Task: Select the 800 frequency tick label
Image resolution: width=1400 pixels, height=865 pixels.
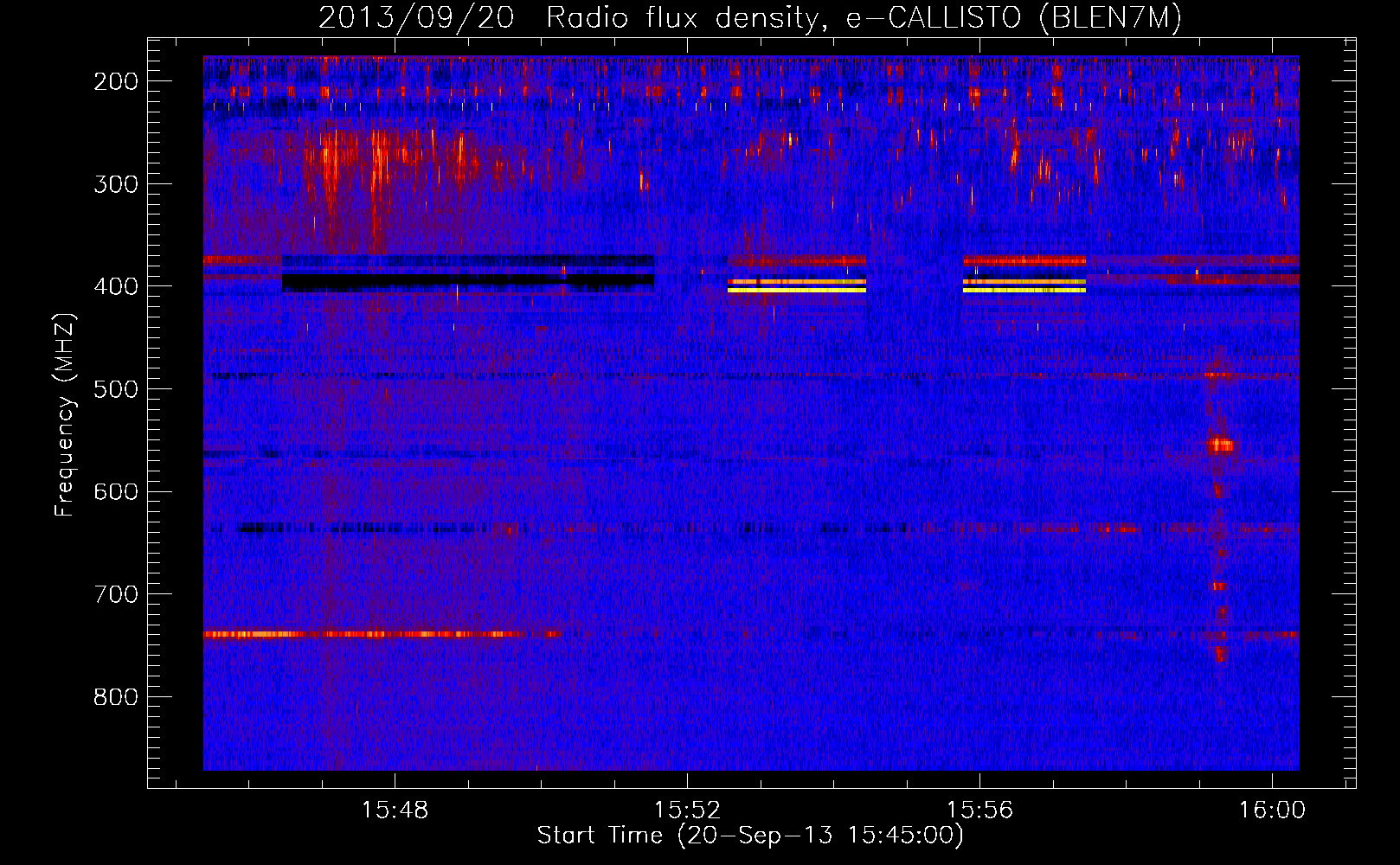Action: (116, 697)
